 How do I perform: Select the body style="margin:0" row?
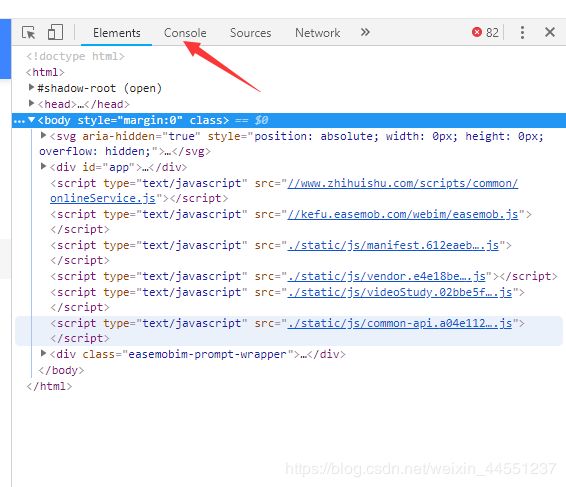pyautogui.click(x=289, y=120)
